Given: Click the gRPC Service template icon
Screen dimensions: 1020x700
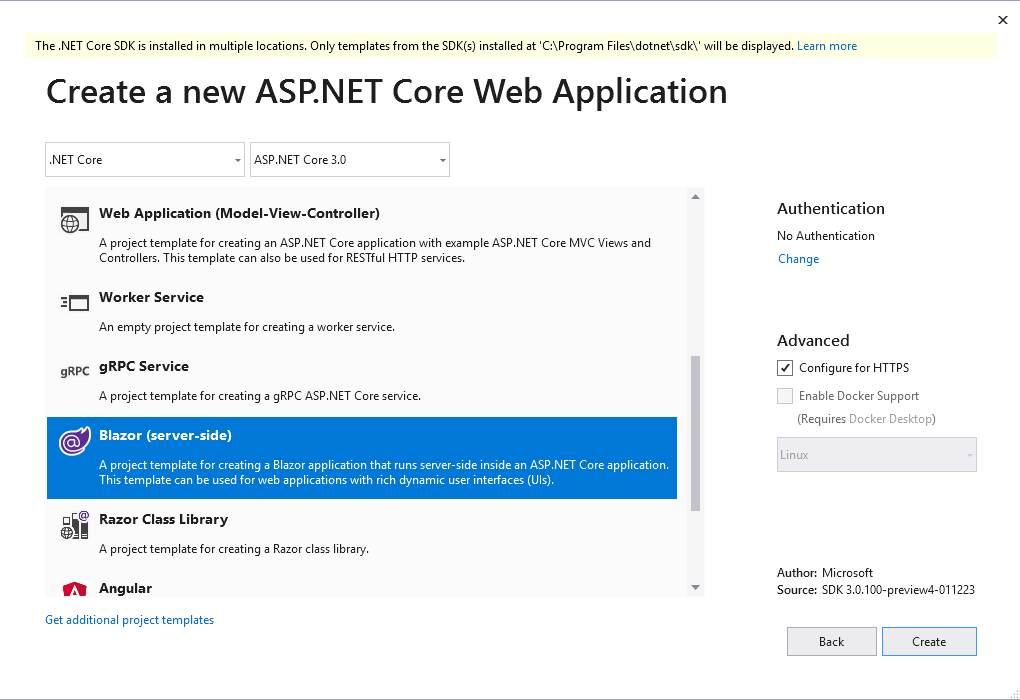Looking at the screenshot, I should (74, 371).
